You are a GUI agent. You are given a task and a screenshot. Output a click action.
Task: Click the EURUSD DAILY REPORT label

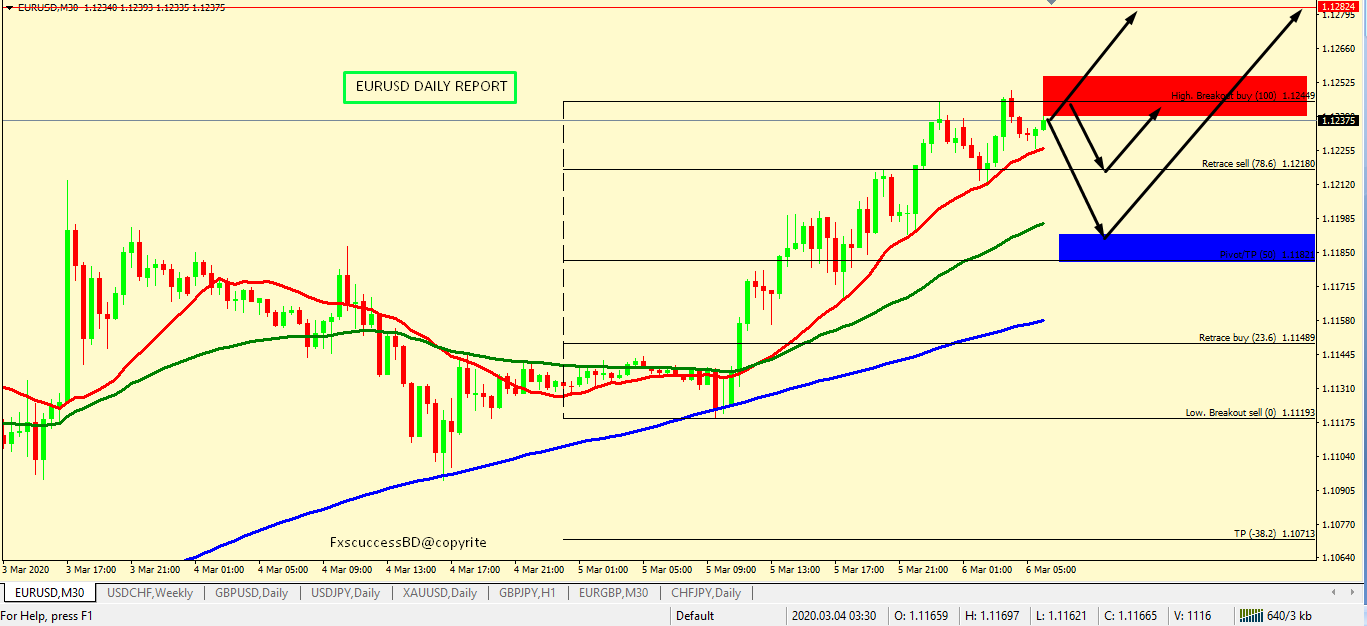[x=430, y=87]
